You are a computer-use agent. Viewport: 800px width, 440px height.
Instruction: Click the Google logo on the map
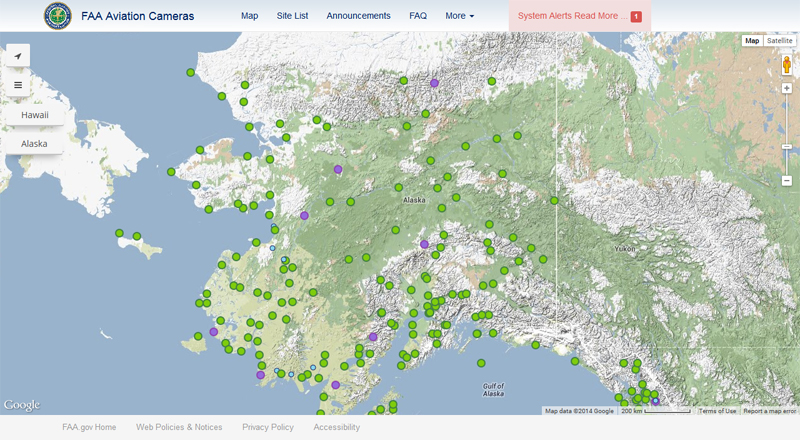(x=21, y=405)
